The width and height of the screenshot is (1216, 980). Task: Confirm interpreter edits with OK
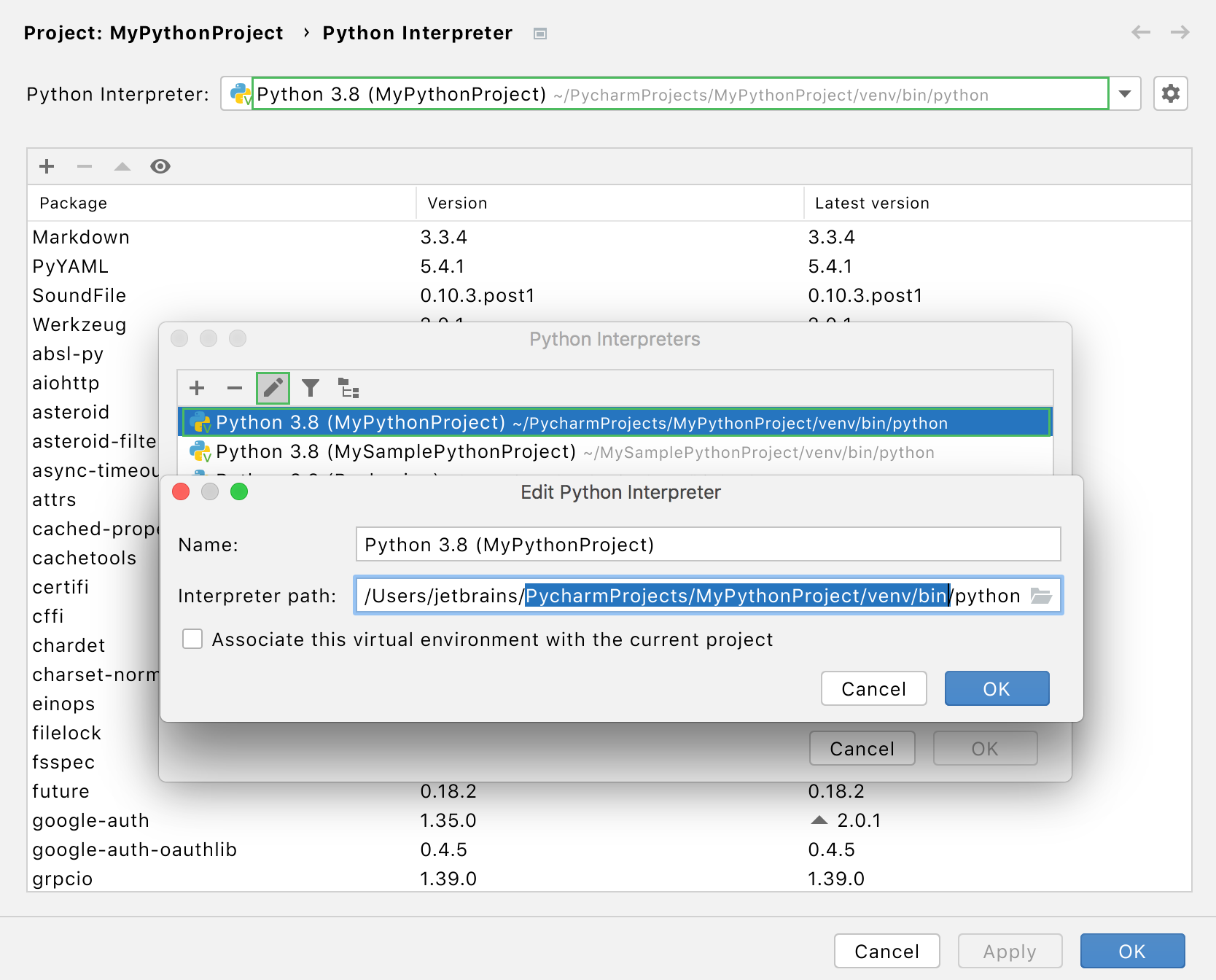coord(996,688)
